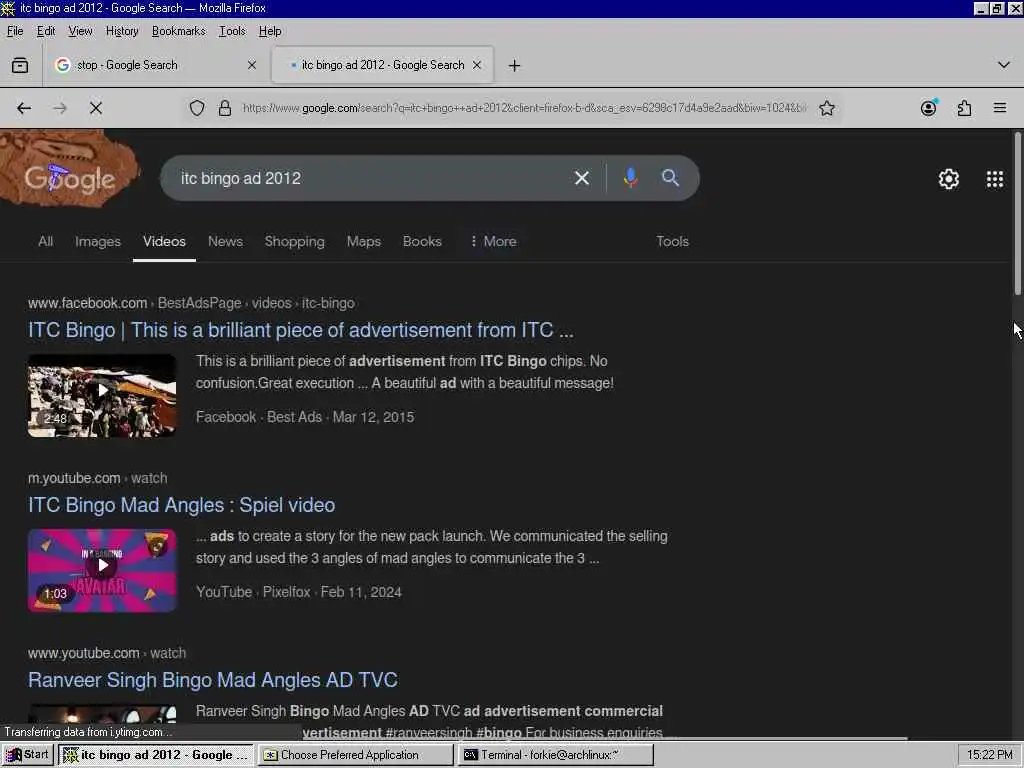
Task: Open the search Tools options
Action: [672, 242]
